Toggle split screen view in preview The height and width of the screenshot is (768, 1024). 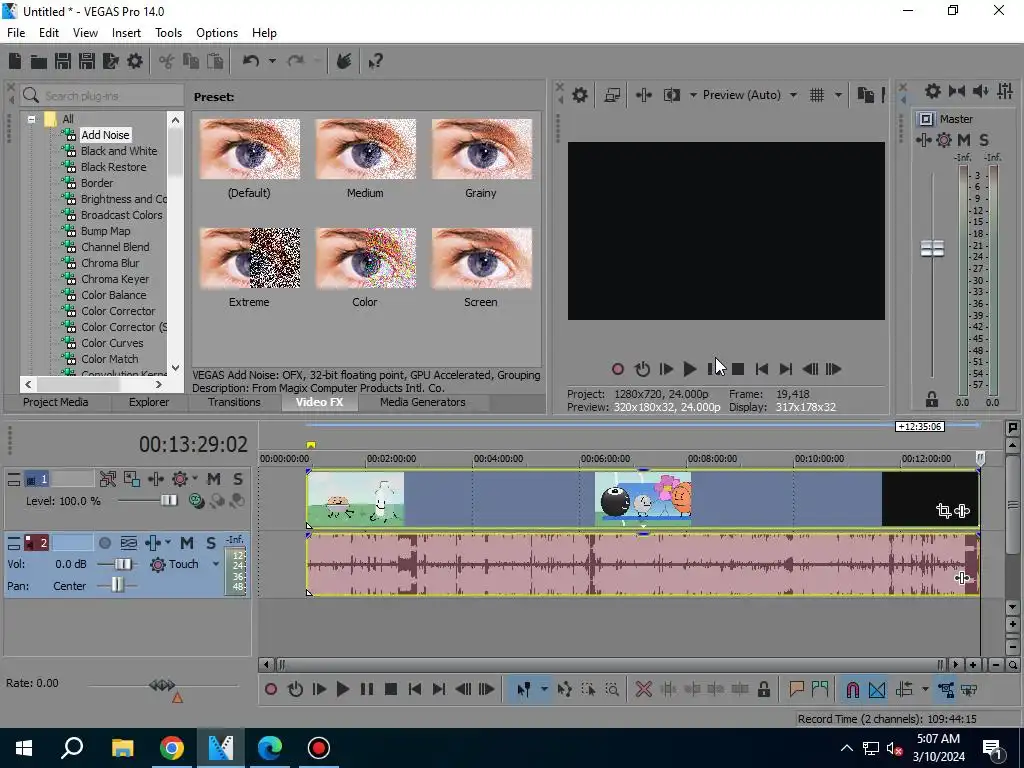point(671,95)
